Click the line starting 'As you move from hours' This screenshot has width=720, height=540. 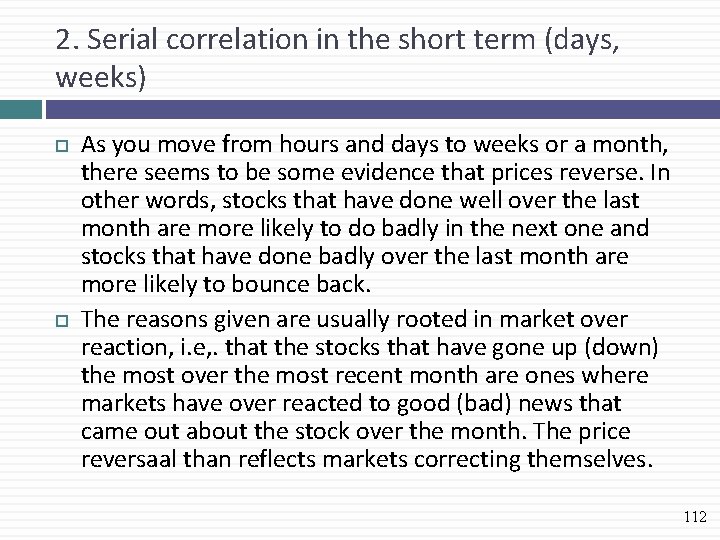point(374,145)
